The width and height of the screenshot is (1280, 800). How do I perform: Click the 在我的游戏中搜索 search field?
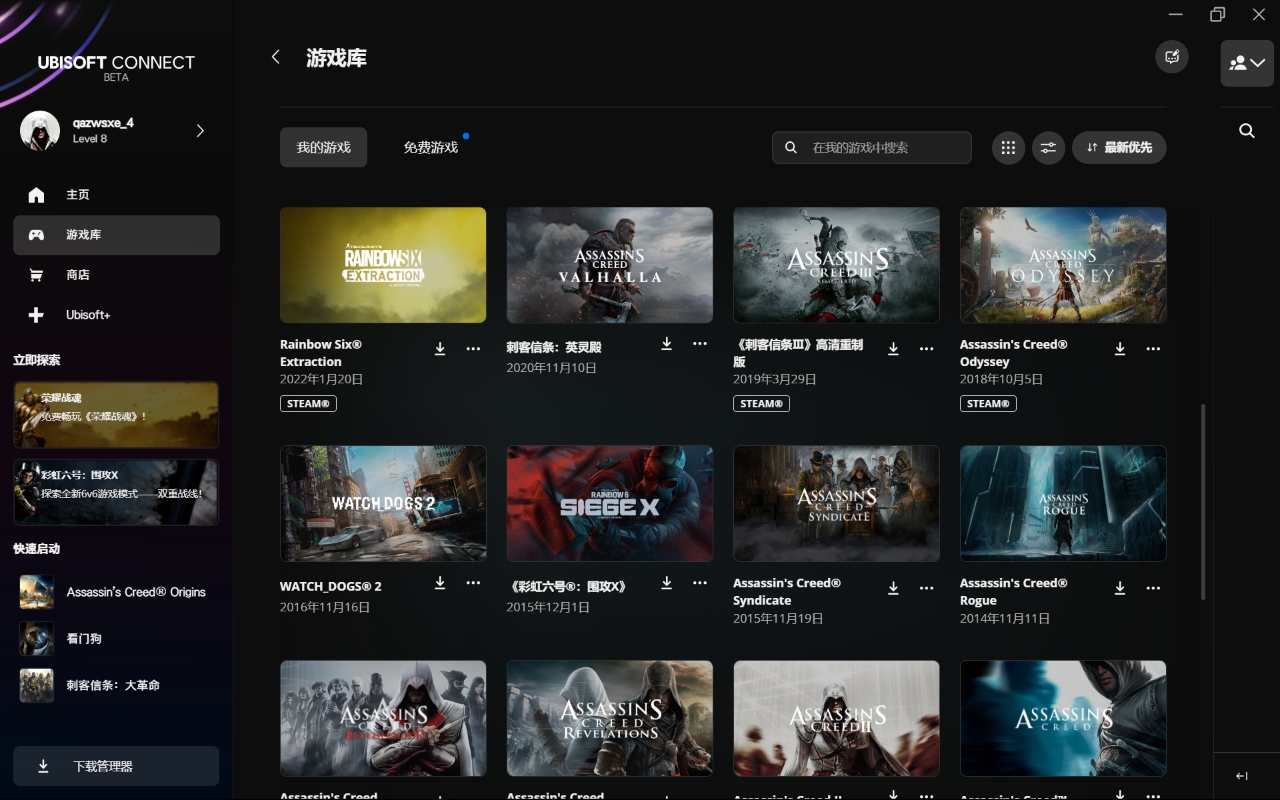click(x=872, y=148)
